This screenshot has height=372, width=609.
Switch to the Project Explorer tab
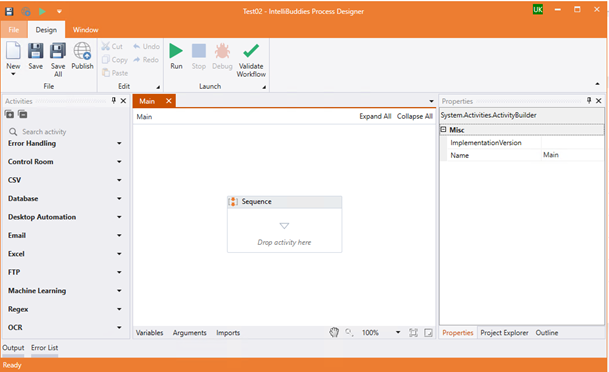504,333
